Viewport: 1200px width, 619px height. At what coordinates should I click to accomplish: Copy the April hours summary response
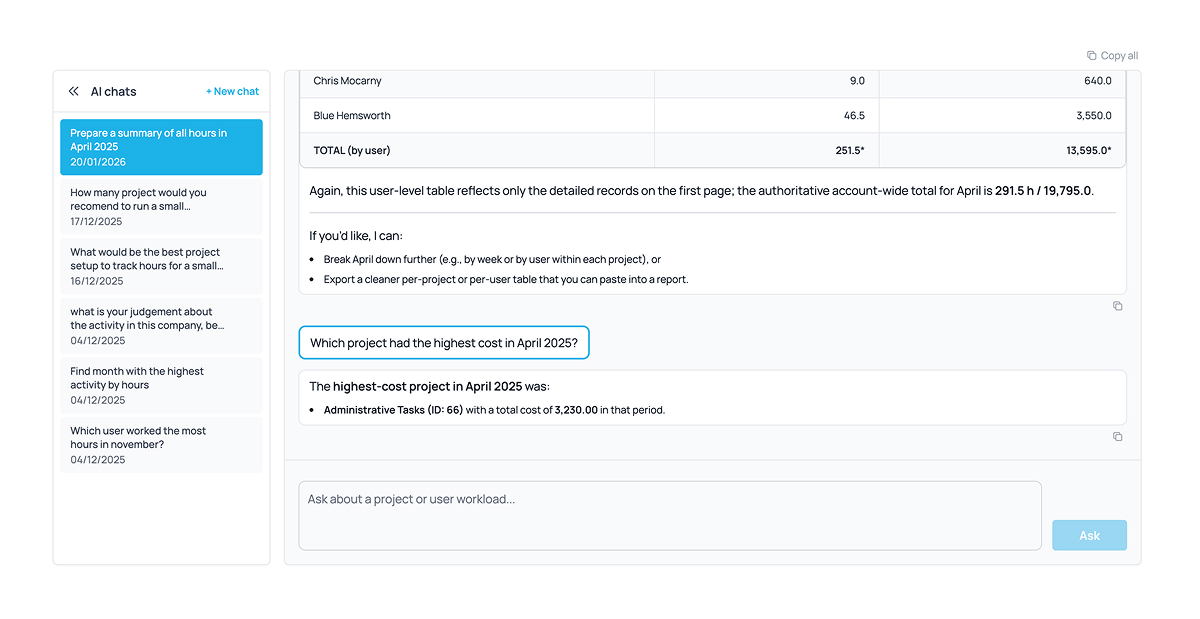(1117, 306)
